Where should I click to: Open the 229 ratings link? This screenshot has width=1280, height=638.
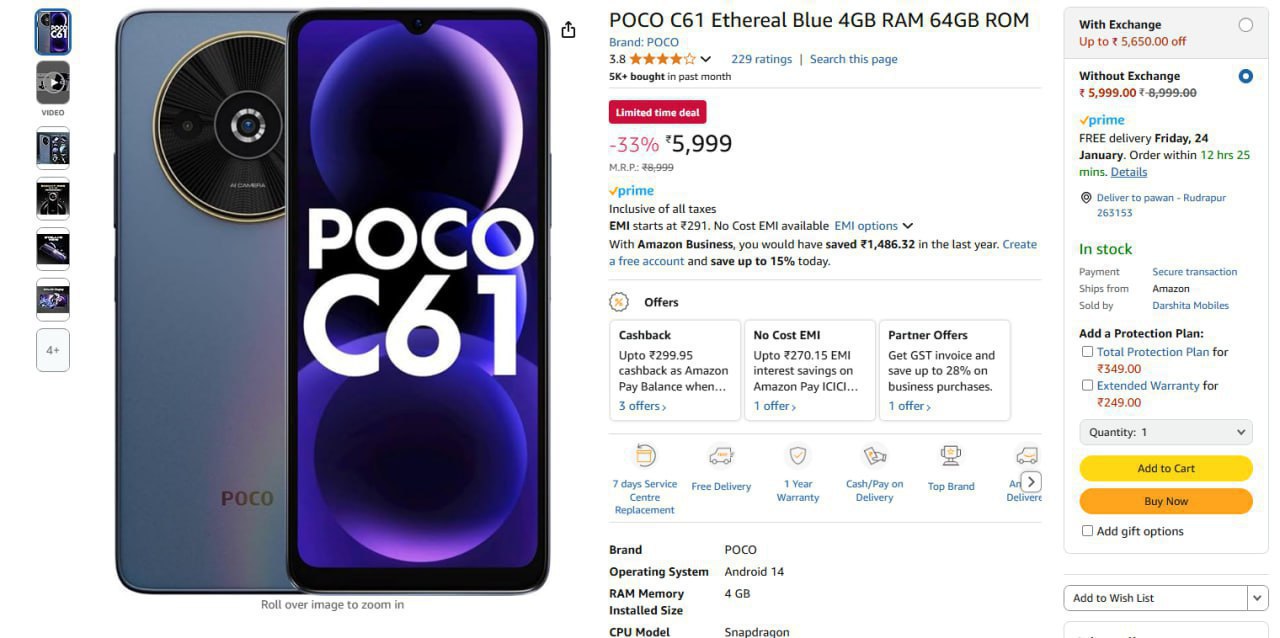coord(761,59)
